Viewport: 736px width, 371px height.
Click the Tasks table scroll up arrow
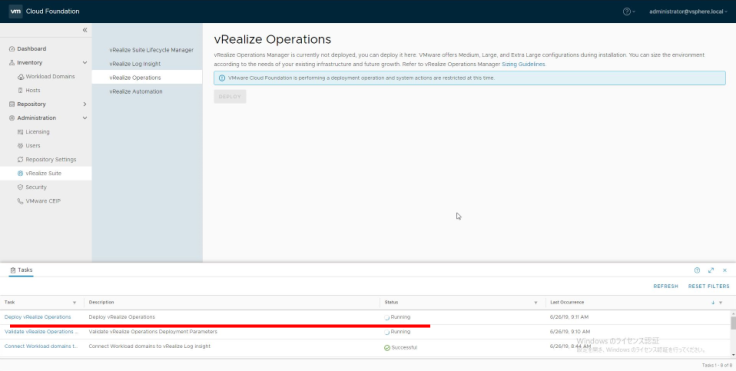pyautogui.click(x=733, y=313)
